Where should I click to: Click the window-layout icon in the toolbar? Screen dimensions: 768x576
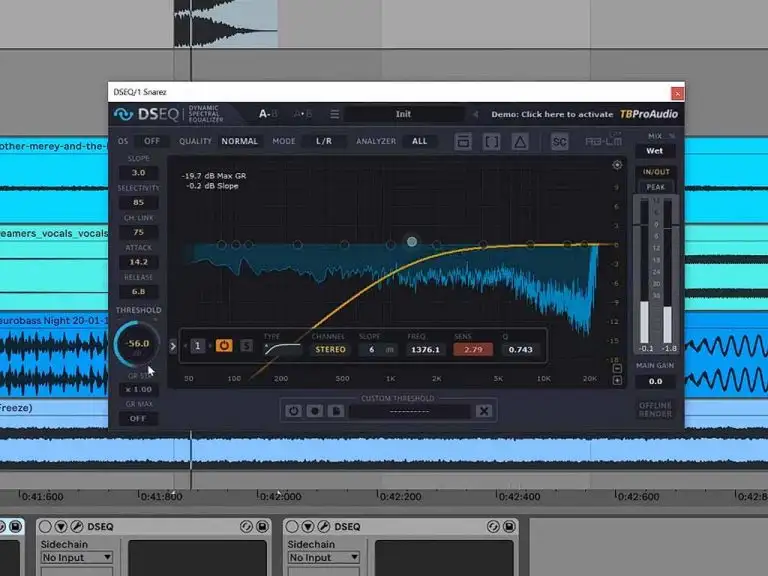(463, 142)
